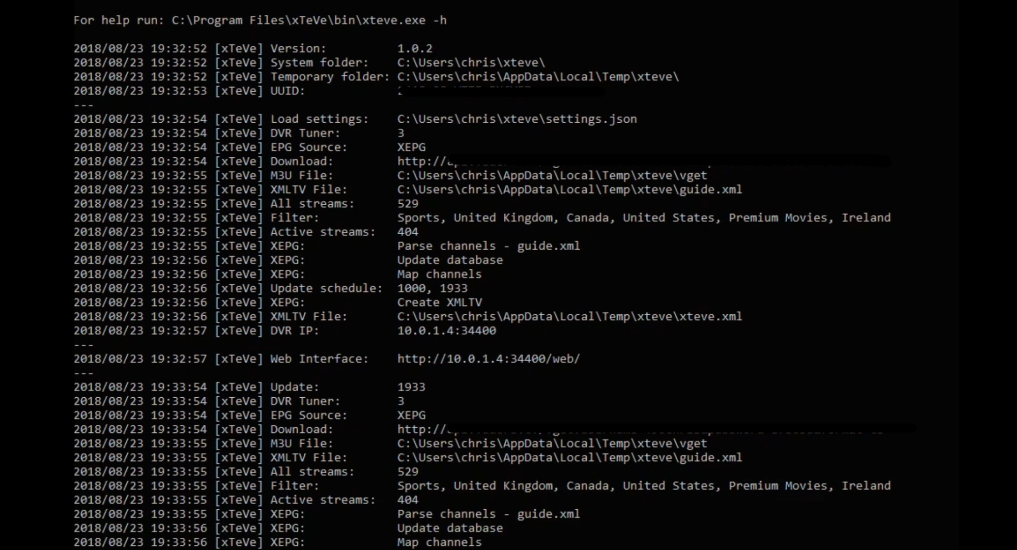Click the Version: label
The height and width of the screenshot is (550, 1017).
[298, 49]
